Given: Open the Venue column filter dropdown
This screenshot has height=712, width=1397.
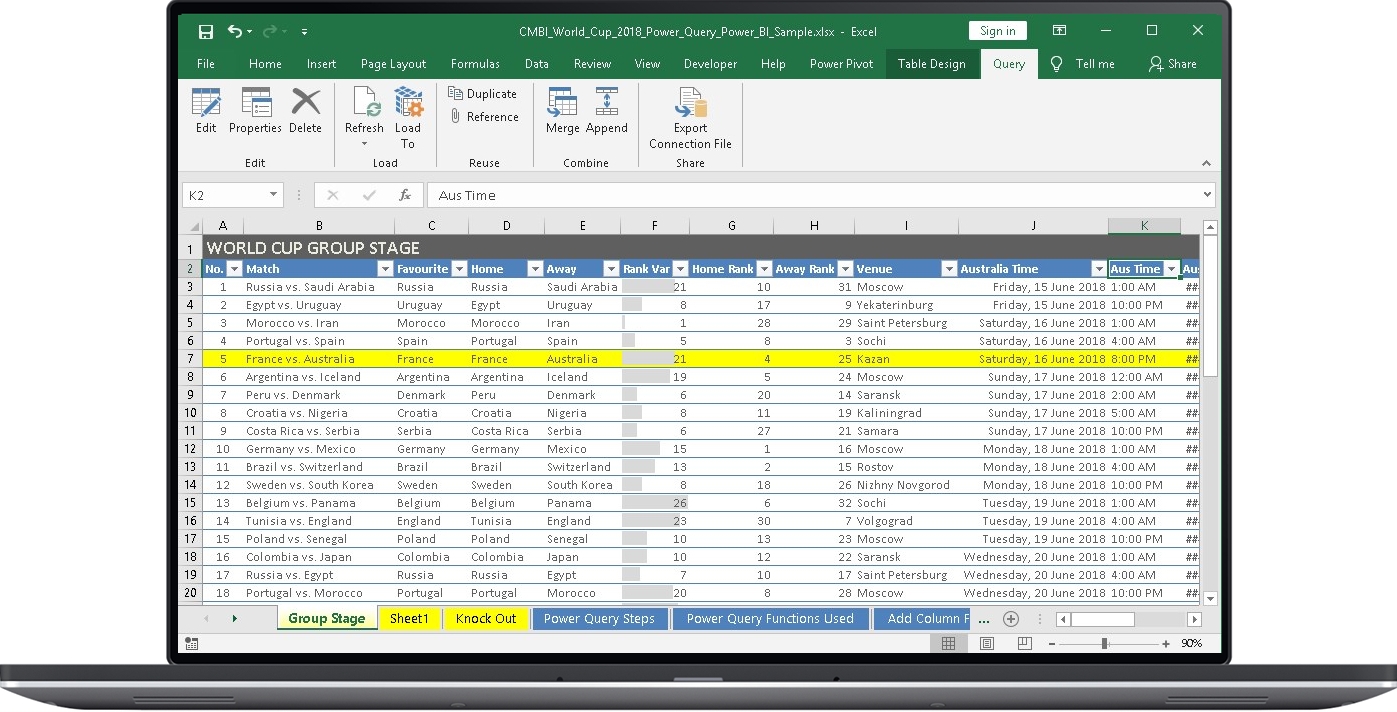Looking at the screenshot, I should coord(949,269).
